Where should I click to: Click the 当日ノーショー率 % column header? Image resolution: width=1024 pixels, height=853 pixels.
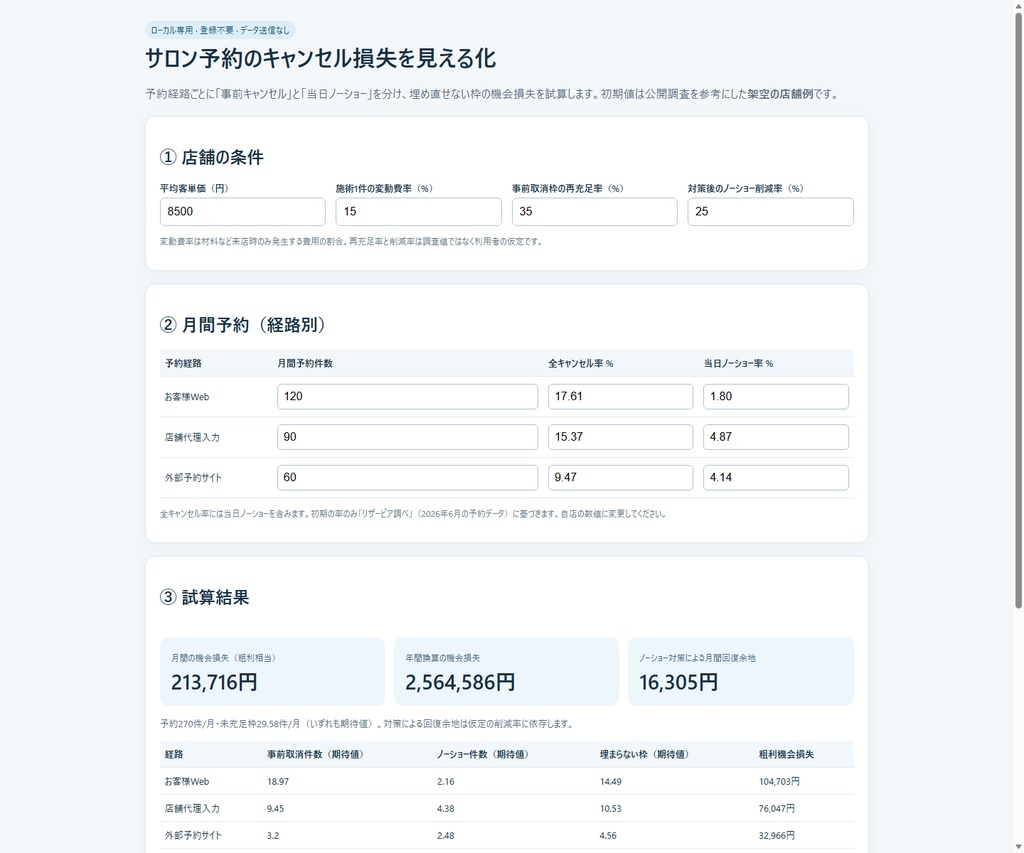738,363
